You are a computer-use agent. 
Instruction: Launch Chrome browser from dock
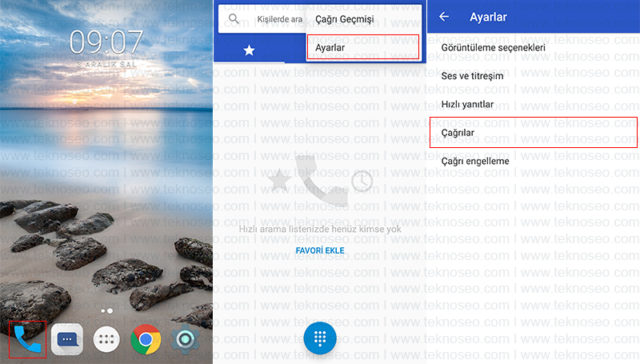(146, 339)
